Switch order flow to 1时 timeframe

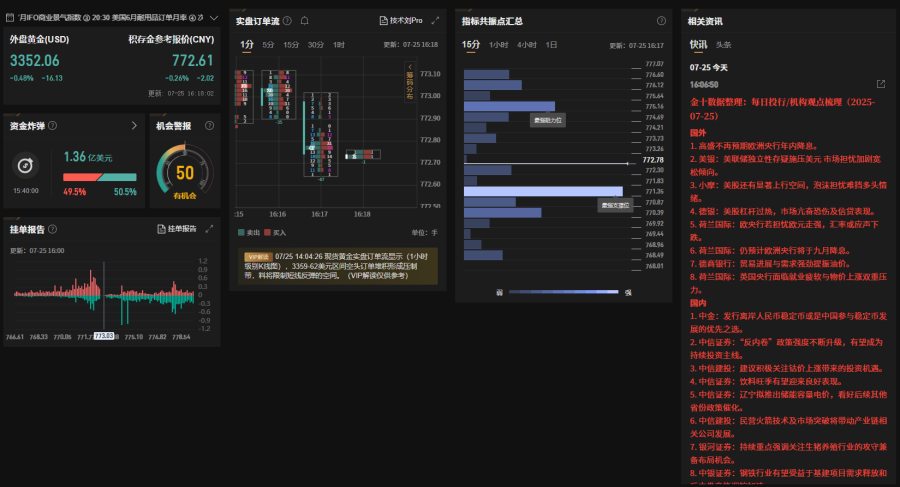[339, 45]
